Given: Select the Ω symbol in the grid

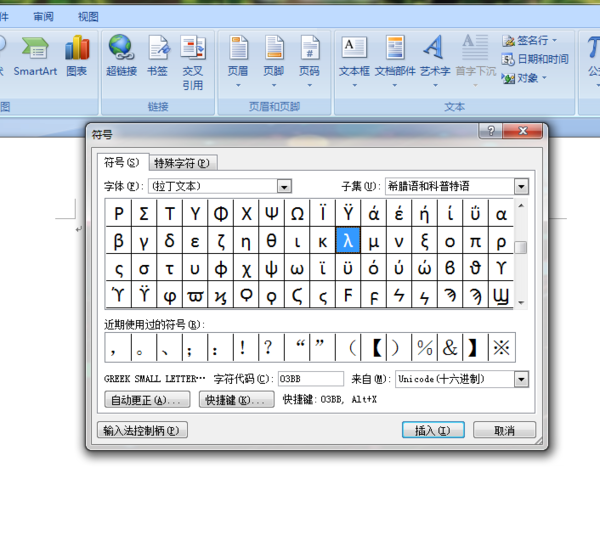Looking at the screenshot, I should [297, 213].
